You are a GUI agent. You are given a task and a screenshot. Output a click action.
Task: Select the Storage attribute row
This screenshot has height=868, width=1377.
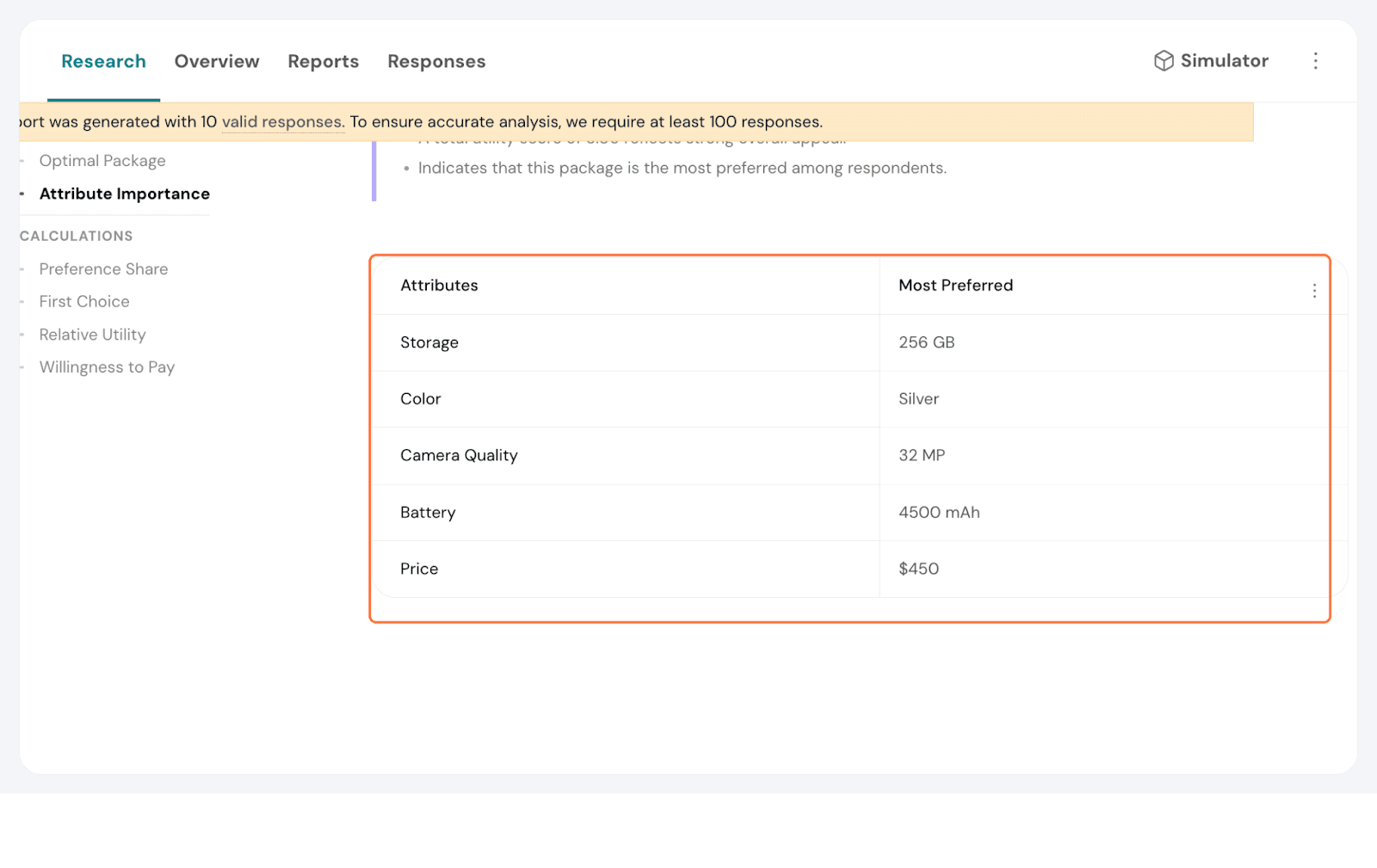point(429,342)
